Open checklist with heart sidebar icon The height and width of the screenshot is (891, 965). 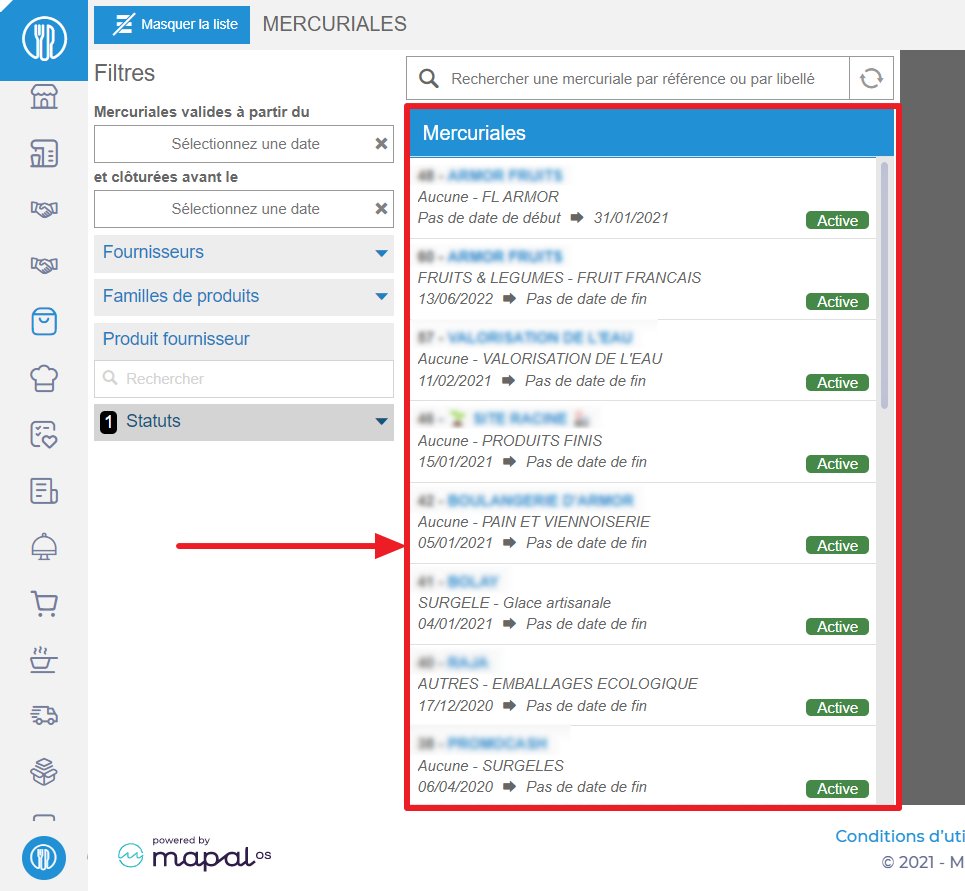click(44, 434)
